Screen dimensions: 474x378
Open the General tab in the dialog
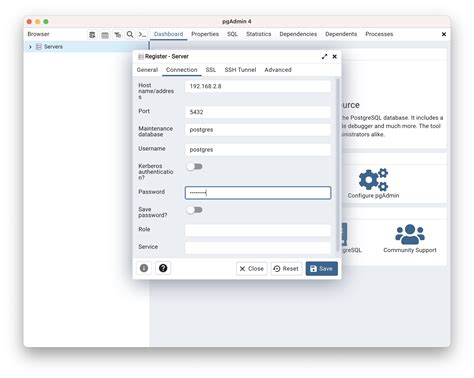tap(147, 70)
